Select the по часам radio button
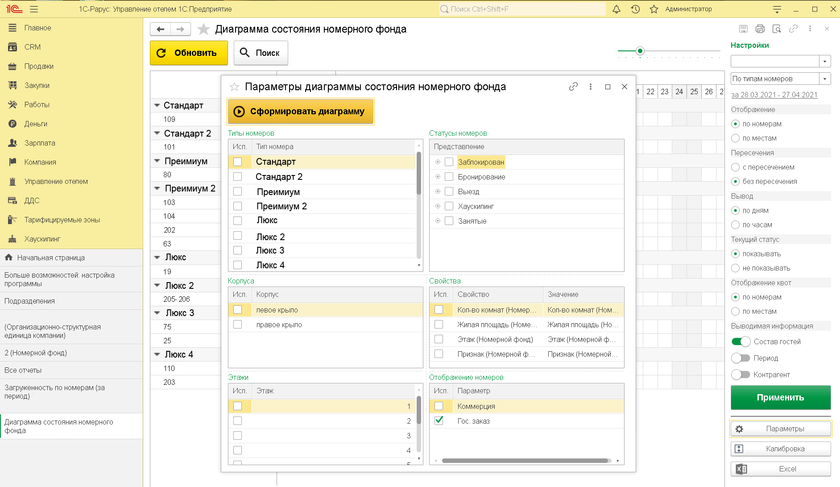 737,224
